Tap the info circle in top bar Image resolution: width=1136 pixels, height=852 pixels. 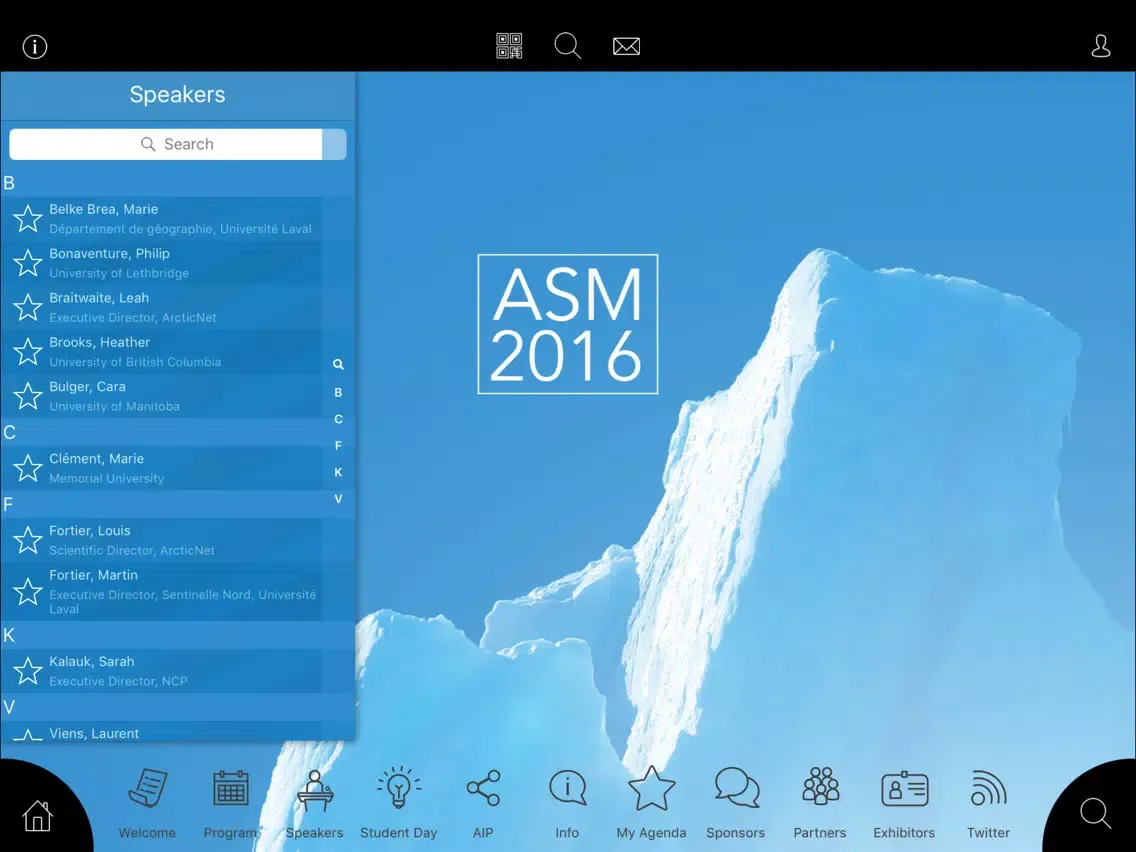[35, 47]
